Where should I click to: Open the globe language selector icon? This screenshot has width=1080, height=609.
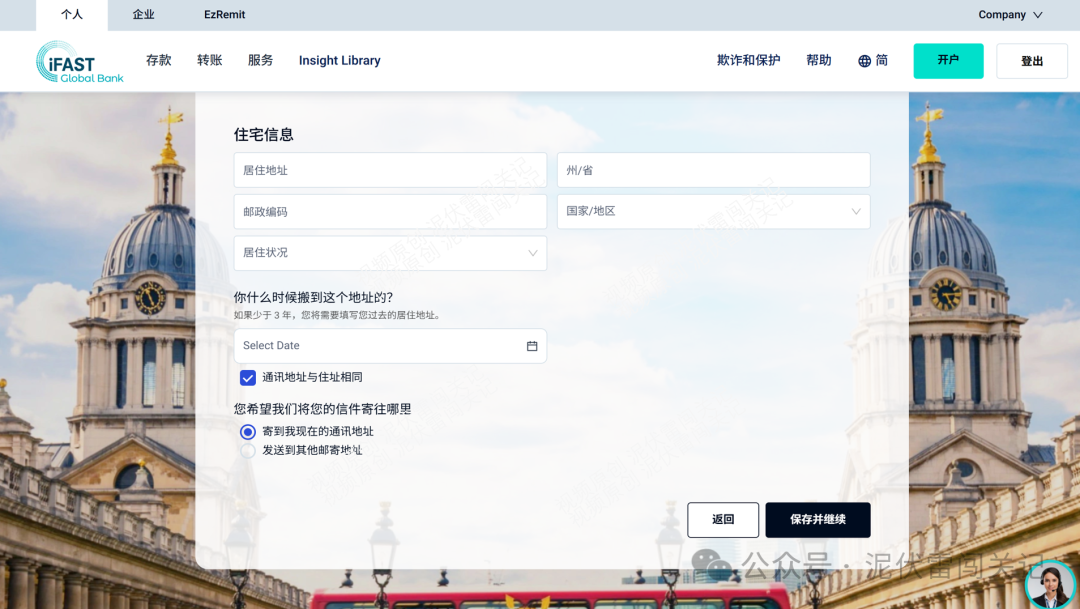pyautogui.click(x=864, y=60)
